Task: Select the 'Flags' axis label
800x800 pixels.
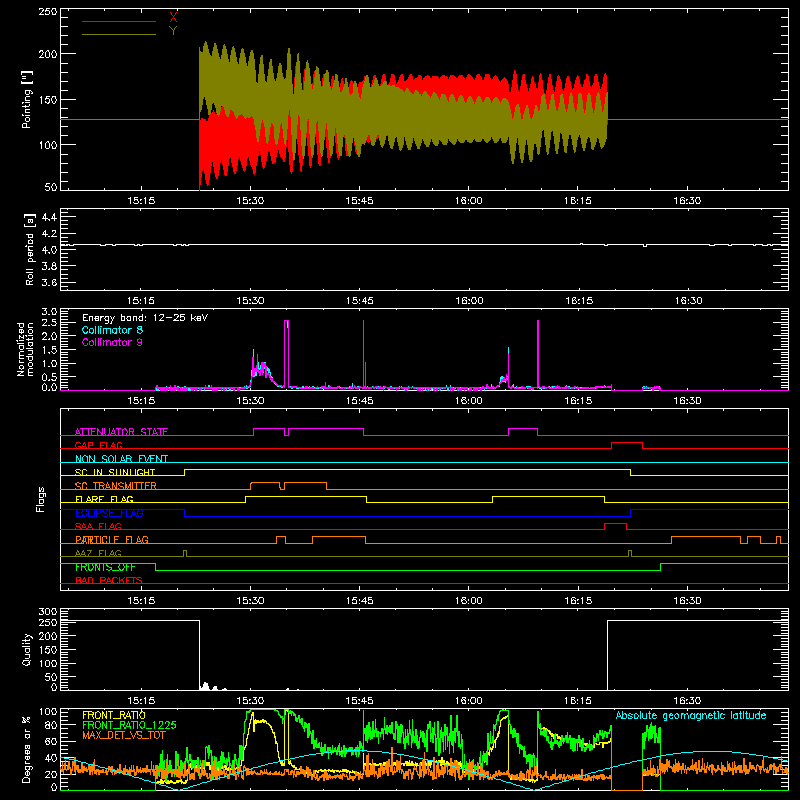Action: click(x=40, y=499)
